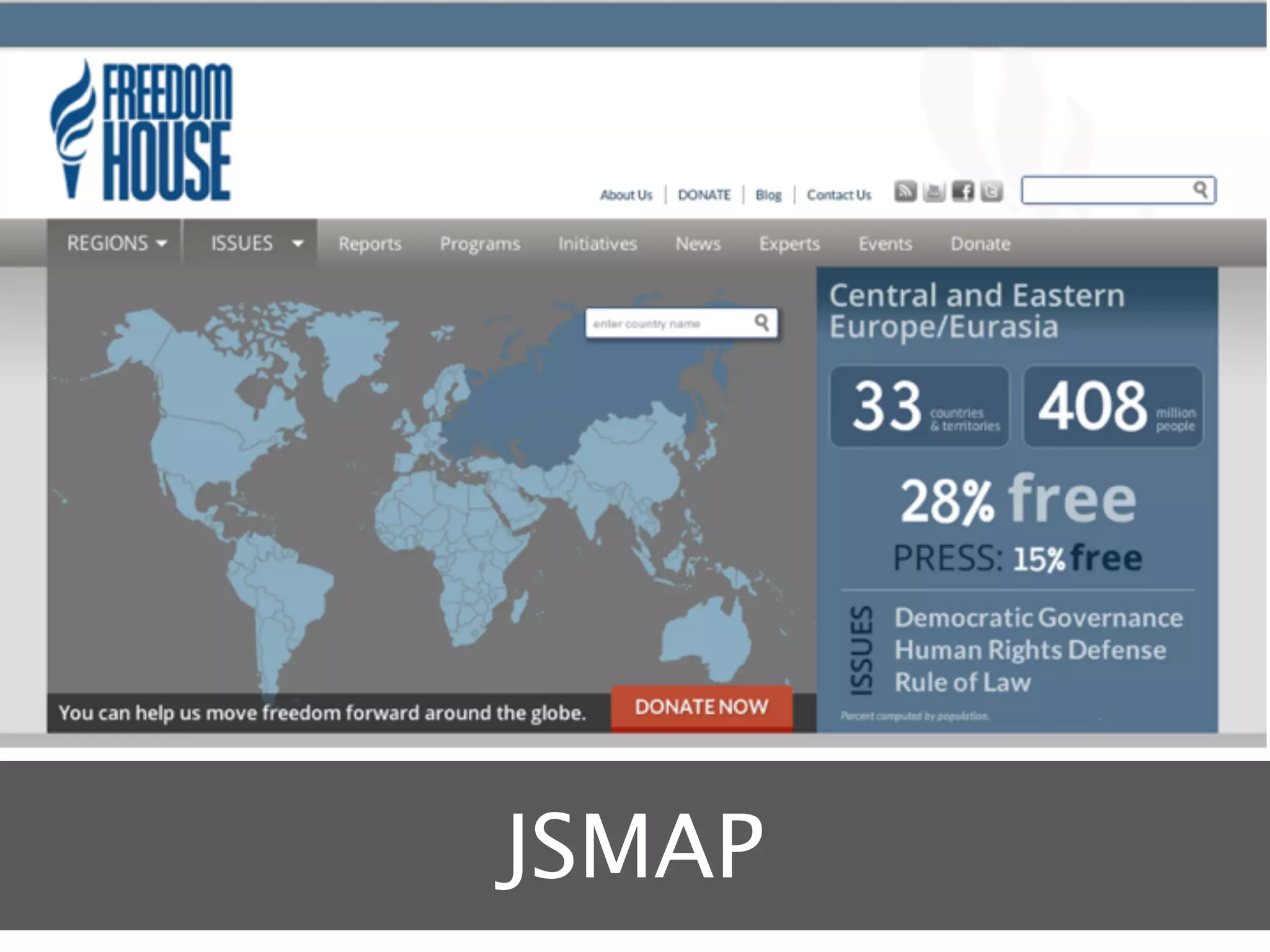
Task: Open the RSS feed icon
Action: [905, 192]
